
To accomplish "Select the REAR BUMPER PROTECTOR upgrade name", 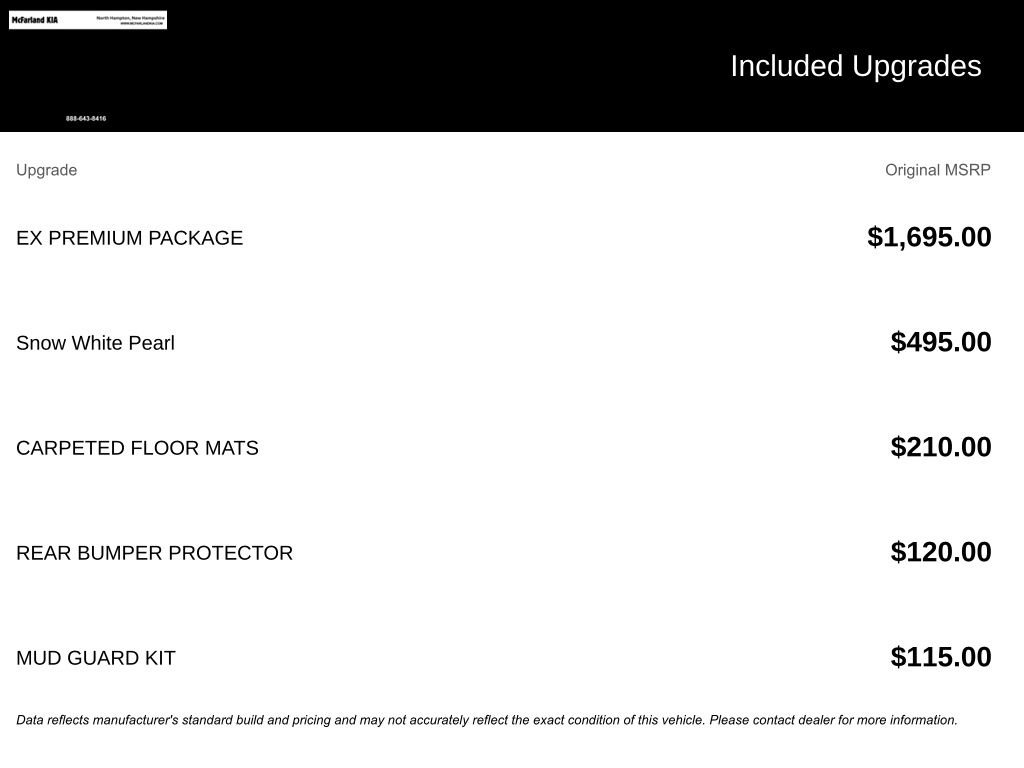I will click(x=154, y=553).
